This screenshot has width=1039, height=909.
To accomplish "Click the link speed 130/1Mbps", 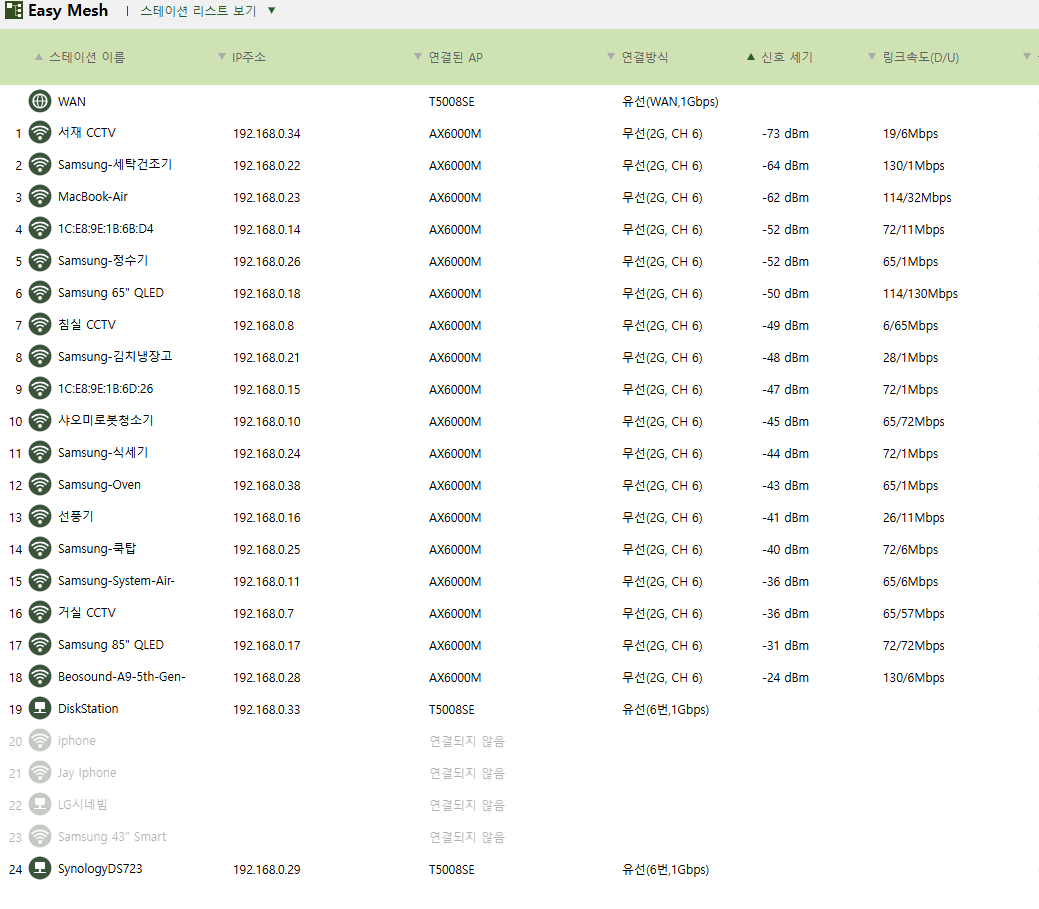I will pos(914,166).
